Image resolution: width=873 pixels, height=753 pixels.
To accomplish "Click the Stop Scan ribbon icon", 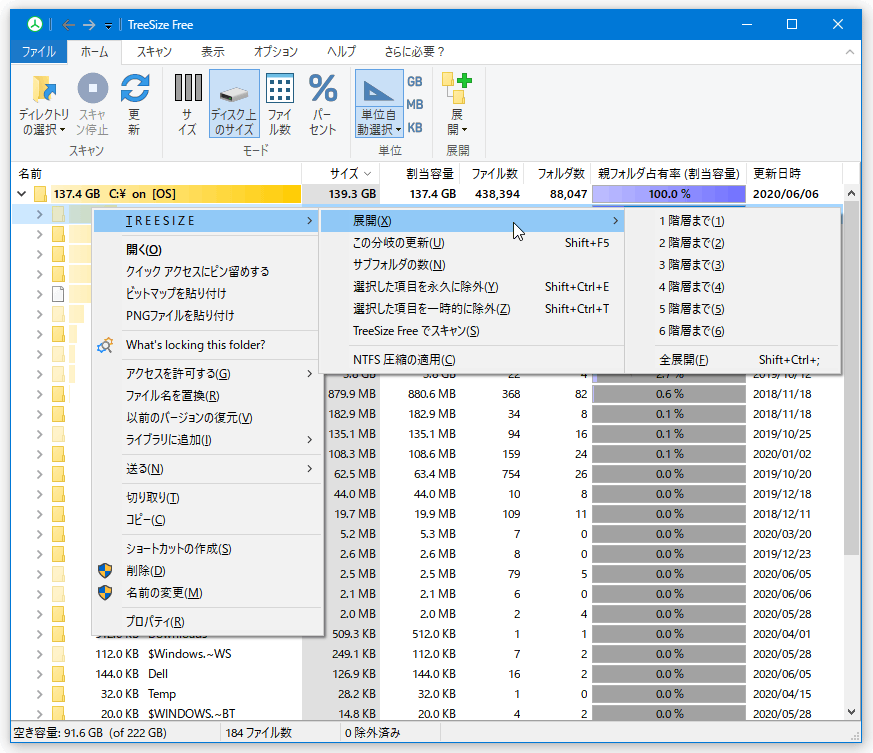I will tap(92, 105).
